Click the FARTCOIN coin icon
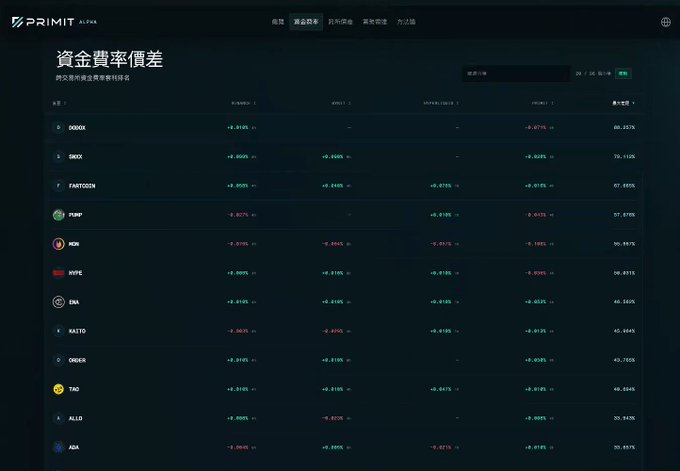Viewport: 680px width, 471px height. pos(59,186)
